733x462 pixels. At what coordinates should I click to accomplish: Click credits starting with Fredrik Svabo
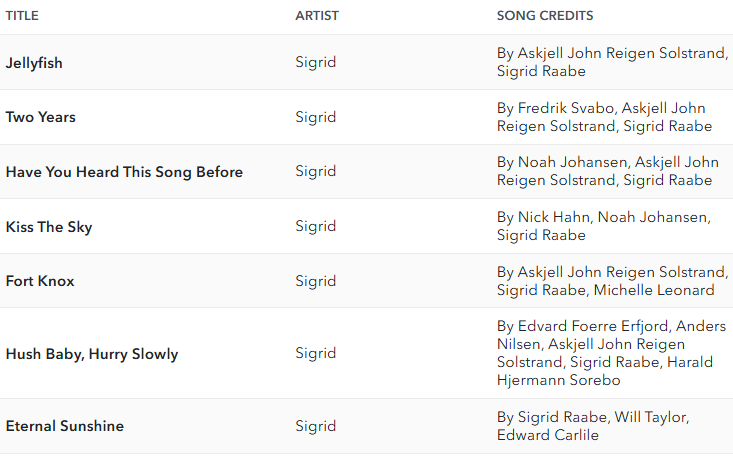604,117
